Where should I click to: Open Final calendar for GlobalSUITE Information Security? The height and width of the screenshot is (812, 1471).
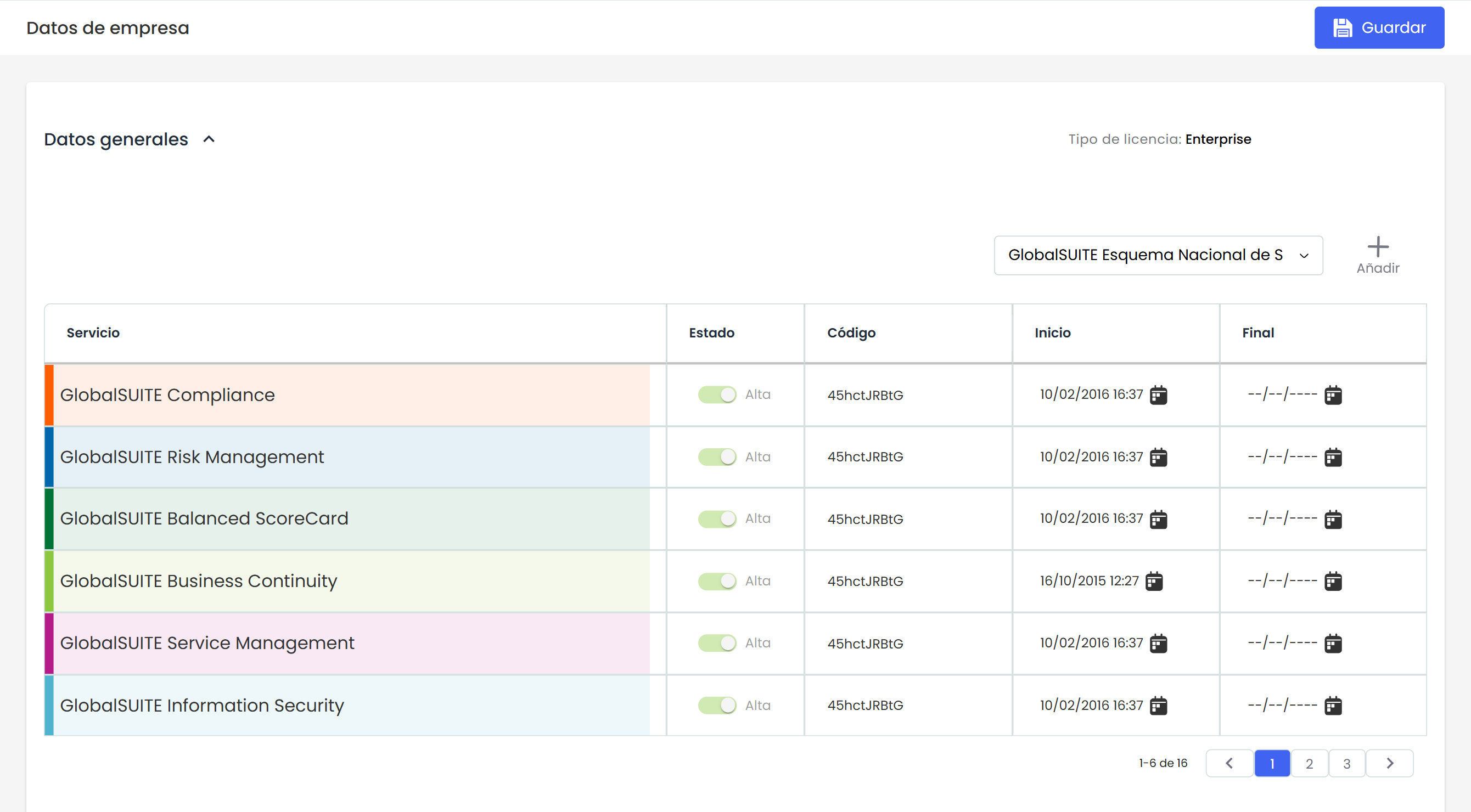pyautogui.click(x=1333, y=706)
